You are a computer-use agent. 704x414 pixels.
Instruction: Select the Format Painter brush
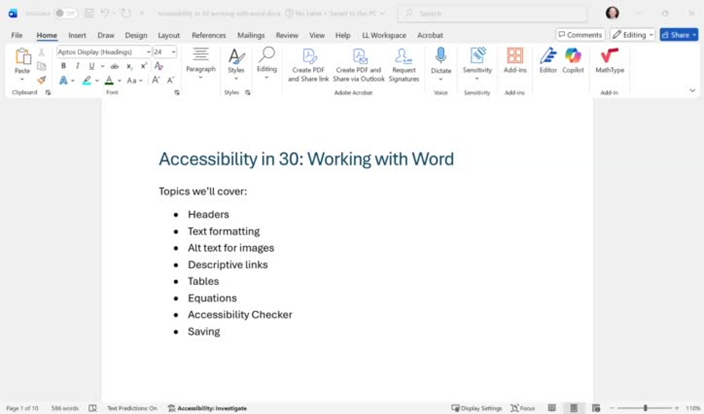click(x=41, y=80)
